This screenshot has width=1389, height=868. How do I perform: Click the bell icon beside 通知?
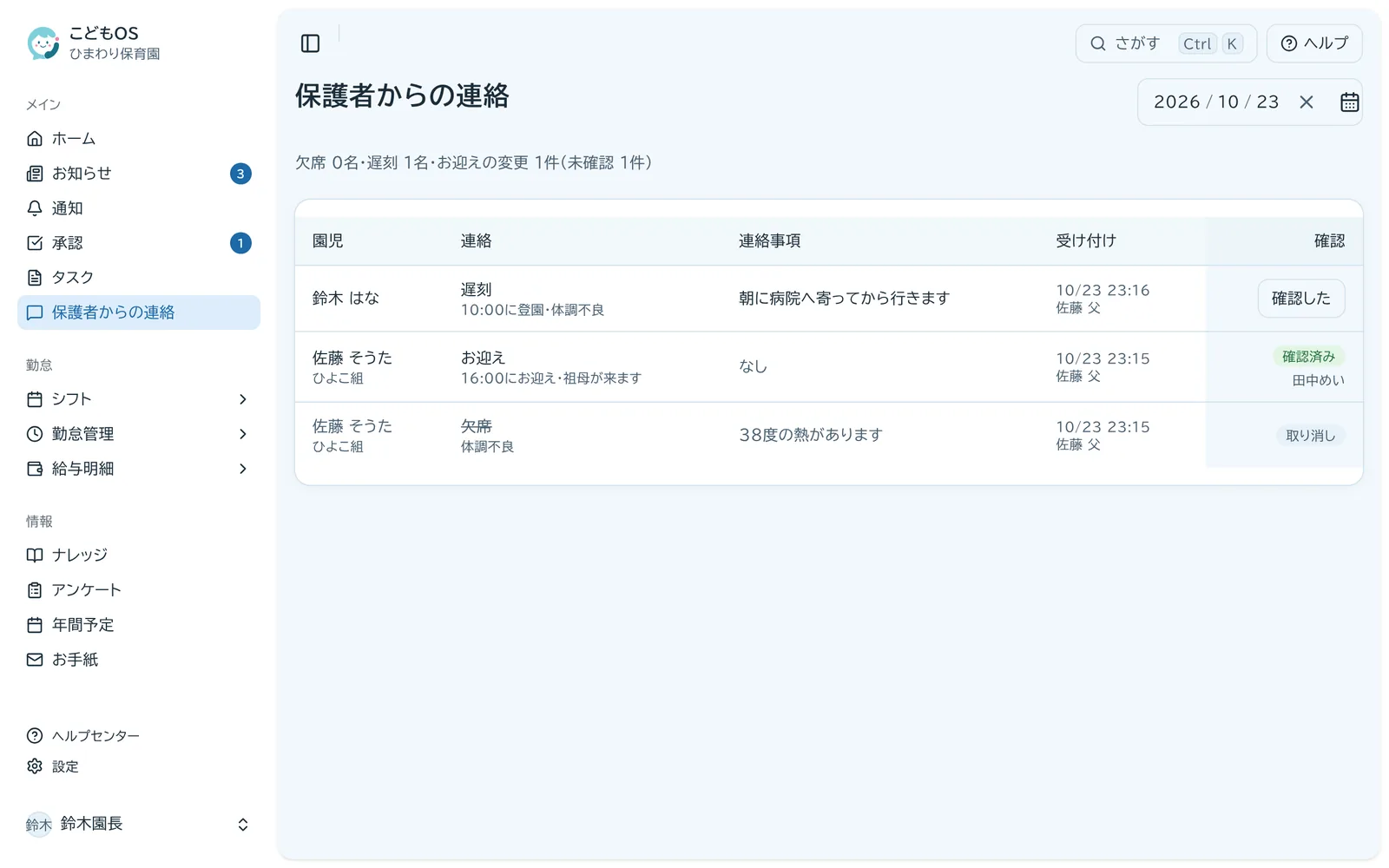pos(35,208)
